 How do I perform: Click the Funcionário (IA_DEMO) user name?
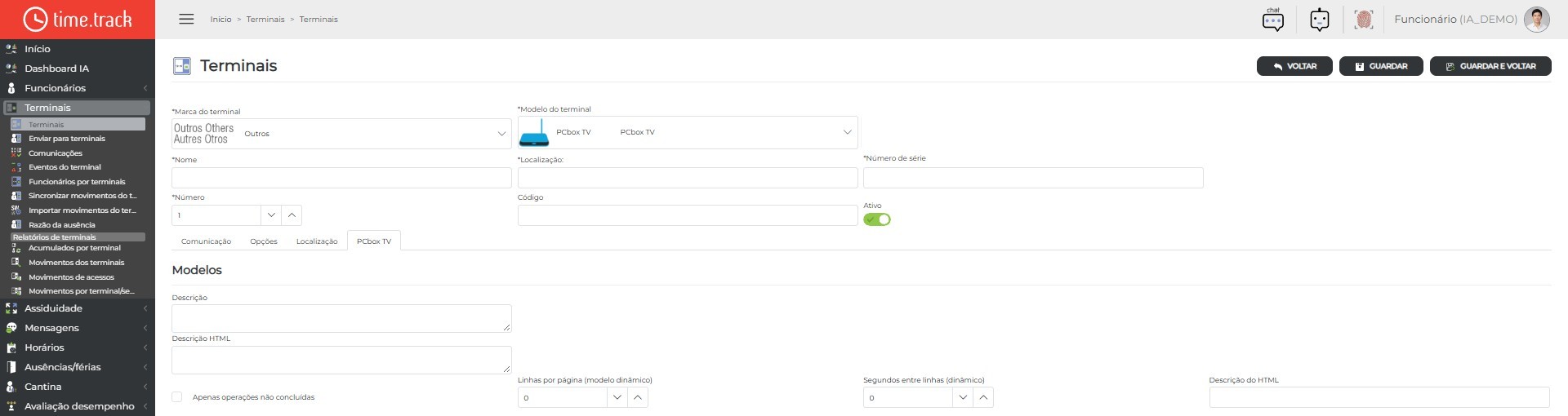click(x=1455, y=19)
